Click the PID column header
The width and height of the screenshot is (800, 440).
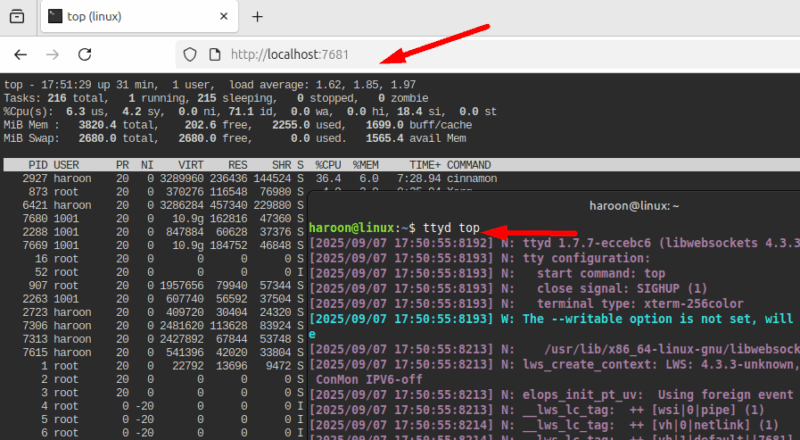(x=38, y=165)
